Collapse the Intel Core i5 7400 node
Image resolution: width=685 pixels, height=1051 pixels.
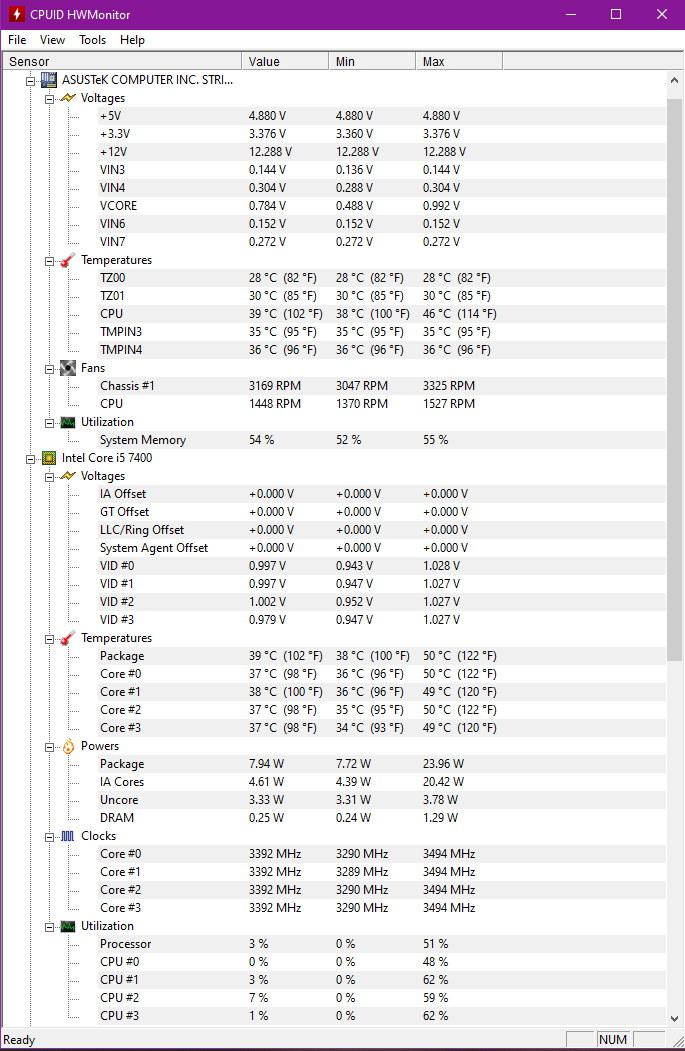(30, 458)
